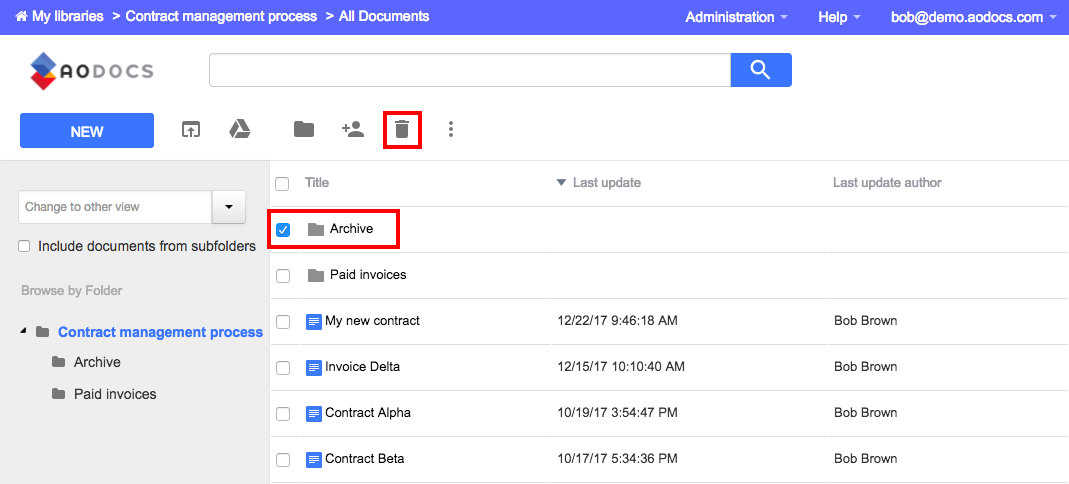
Task: Click the create folder toolbar icon
Action: point(304,129)
